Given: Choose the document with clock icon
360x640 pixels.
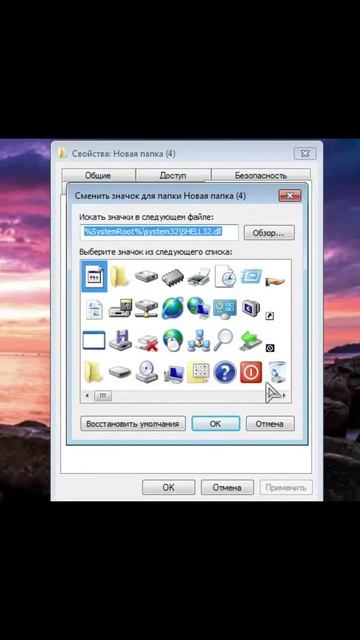Looking at the screenshot, I should (225, 277).
